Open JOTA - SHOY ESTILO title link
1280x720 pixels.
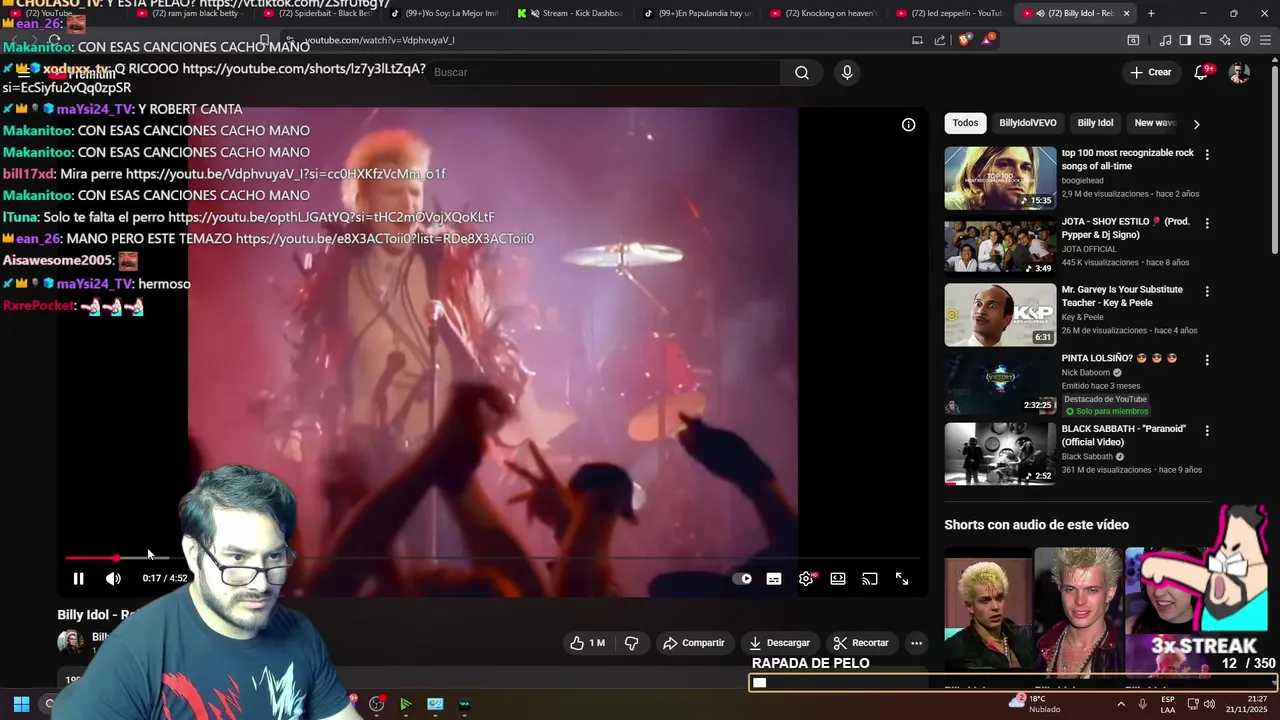1125,228
